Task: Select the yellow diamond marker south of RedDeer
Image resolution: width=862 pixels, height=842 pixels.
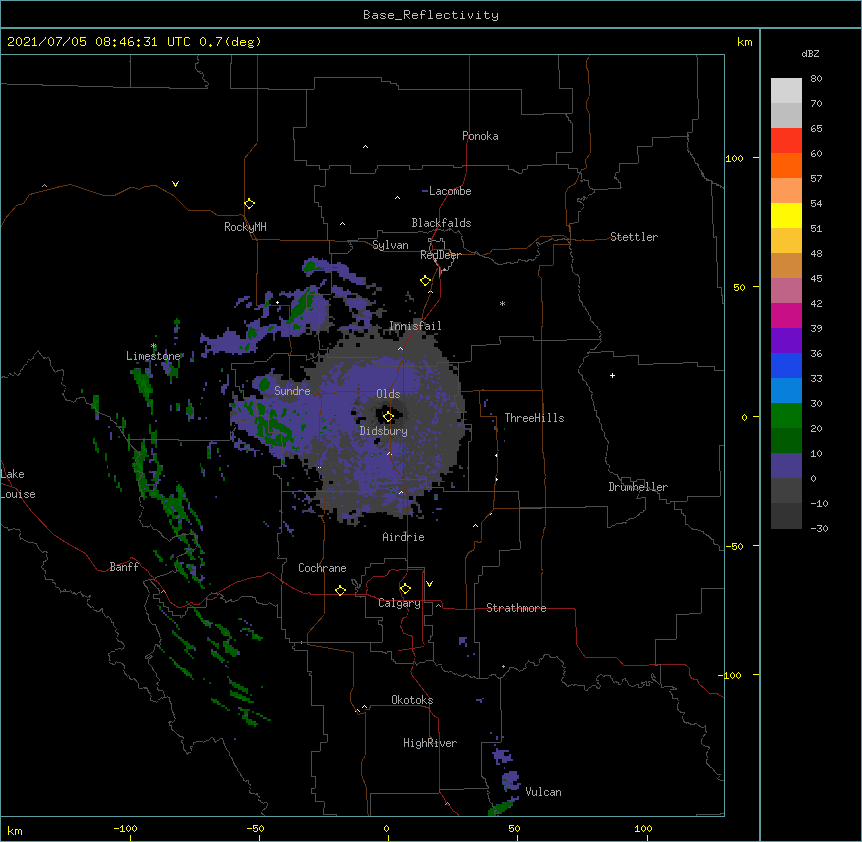Action: click(x=426, y=281)
